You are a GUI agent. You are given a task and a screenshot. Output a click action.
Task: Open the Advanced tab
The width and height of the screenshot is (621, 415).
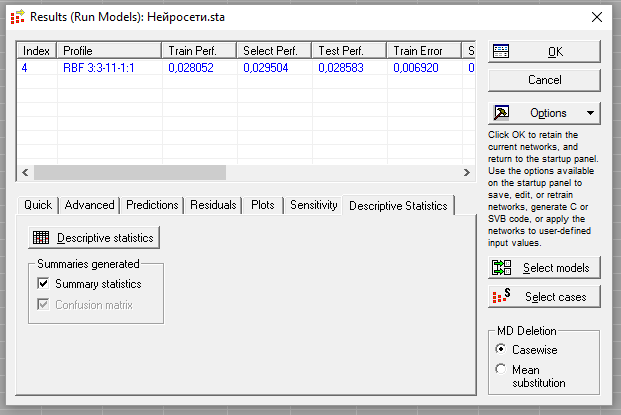coord(89,205)
